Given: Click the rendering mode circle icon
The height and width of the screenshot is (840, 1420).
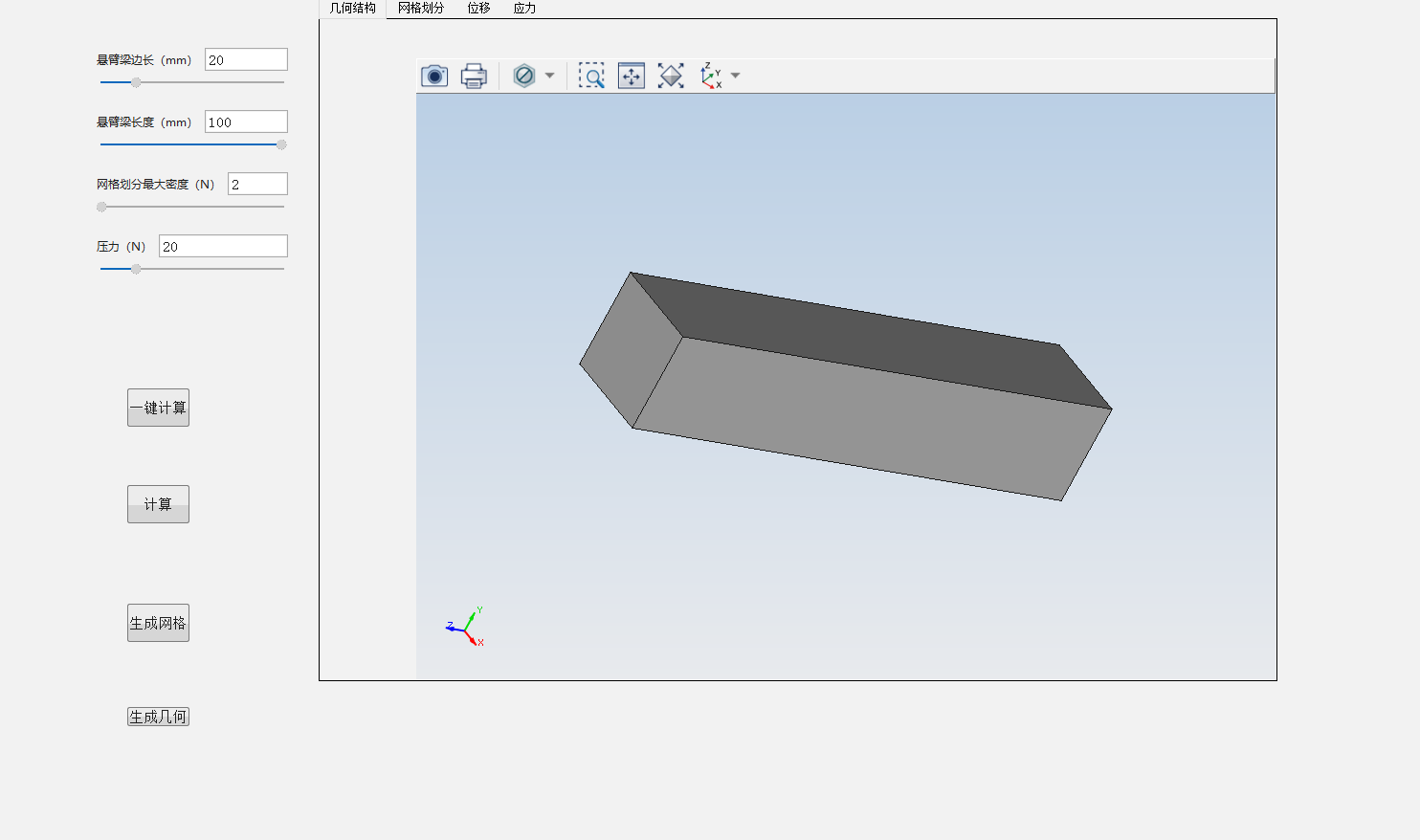Looking at the screenshot, I should click(524, 76).
